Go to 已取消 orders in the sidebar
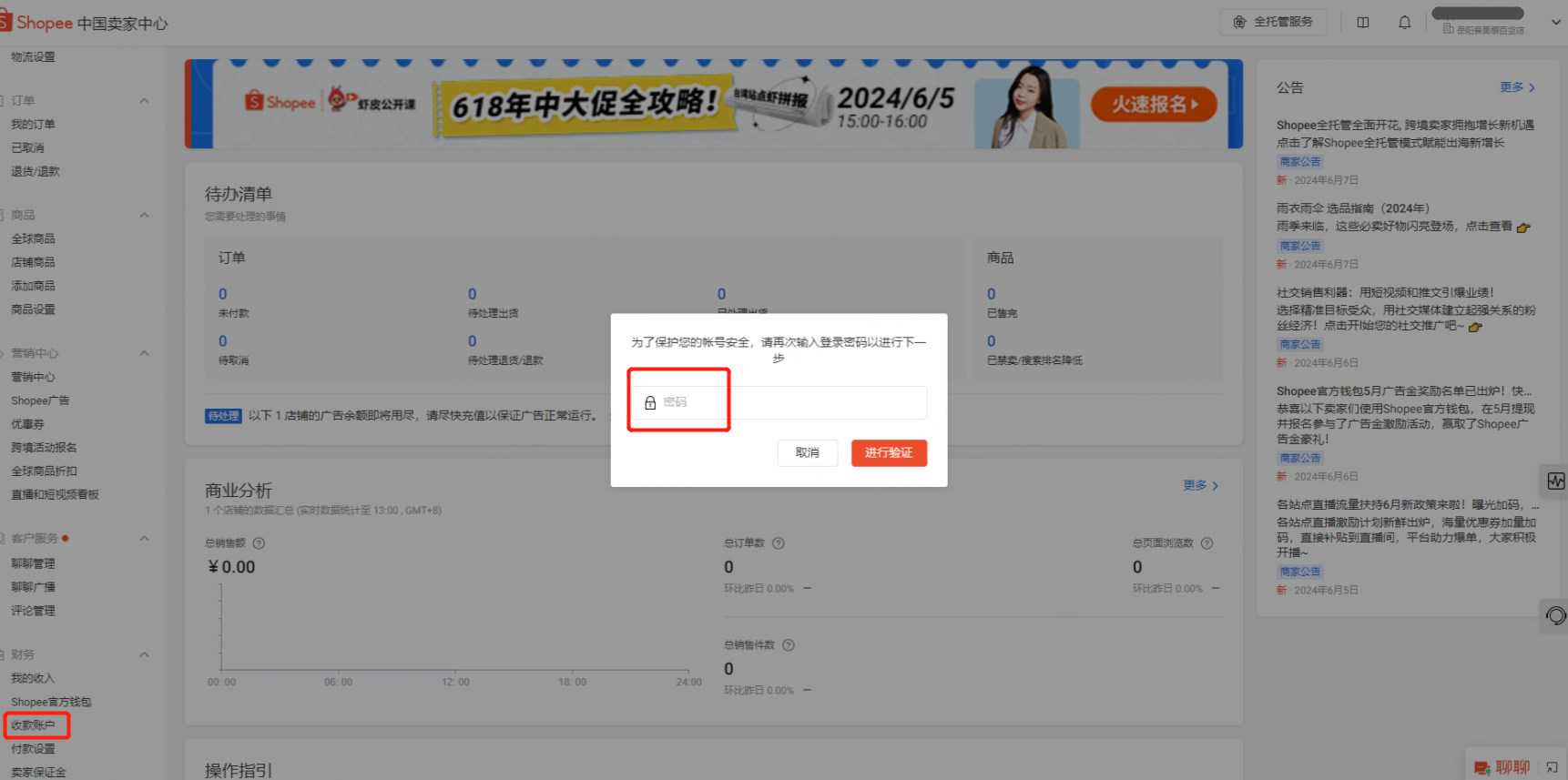 pyautogui.click(x=27, y=147)
